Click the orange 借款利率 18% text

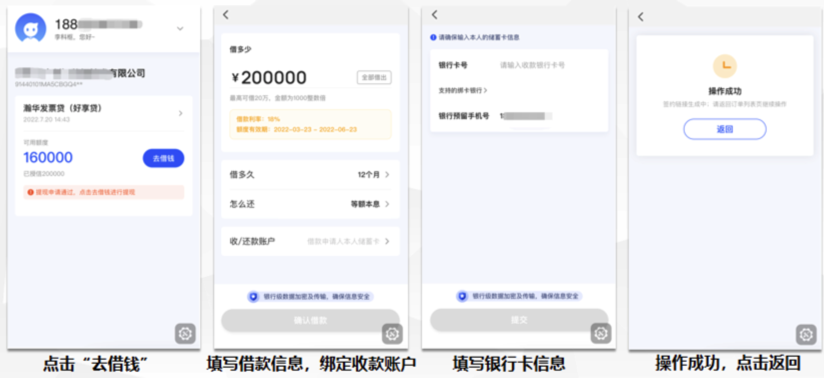click(x=258, y=119)
